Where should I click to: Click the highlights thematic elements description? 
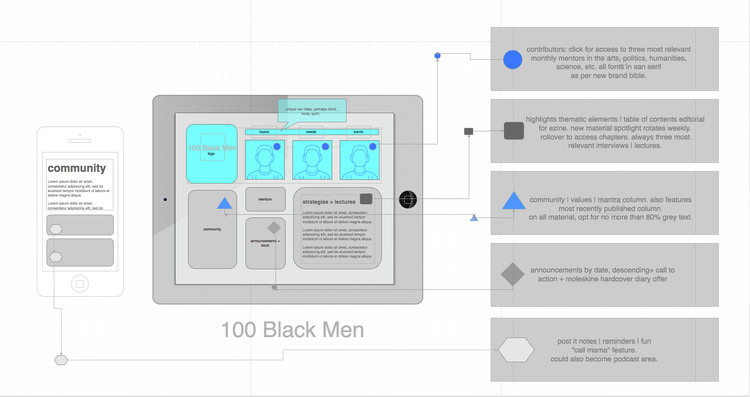click(615, 132)
